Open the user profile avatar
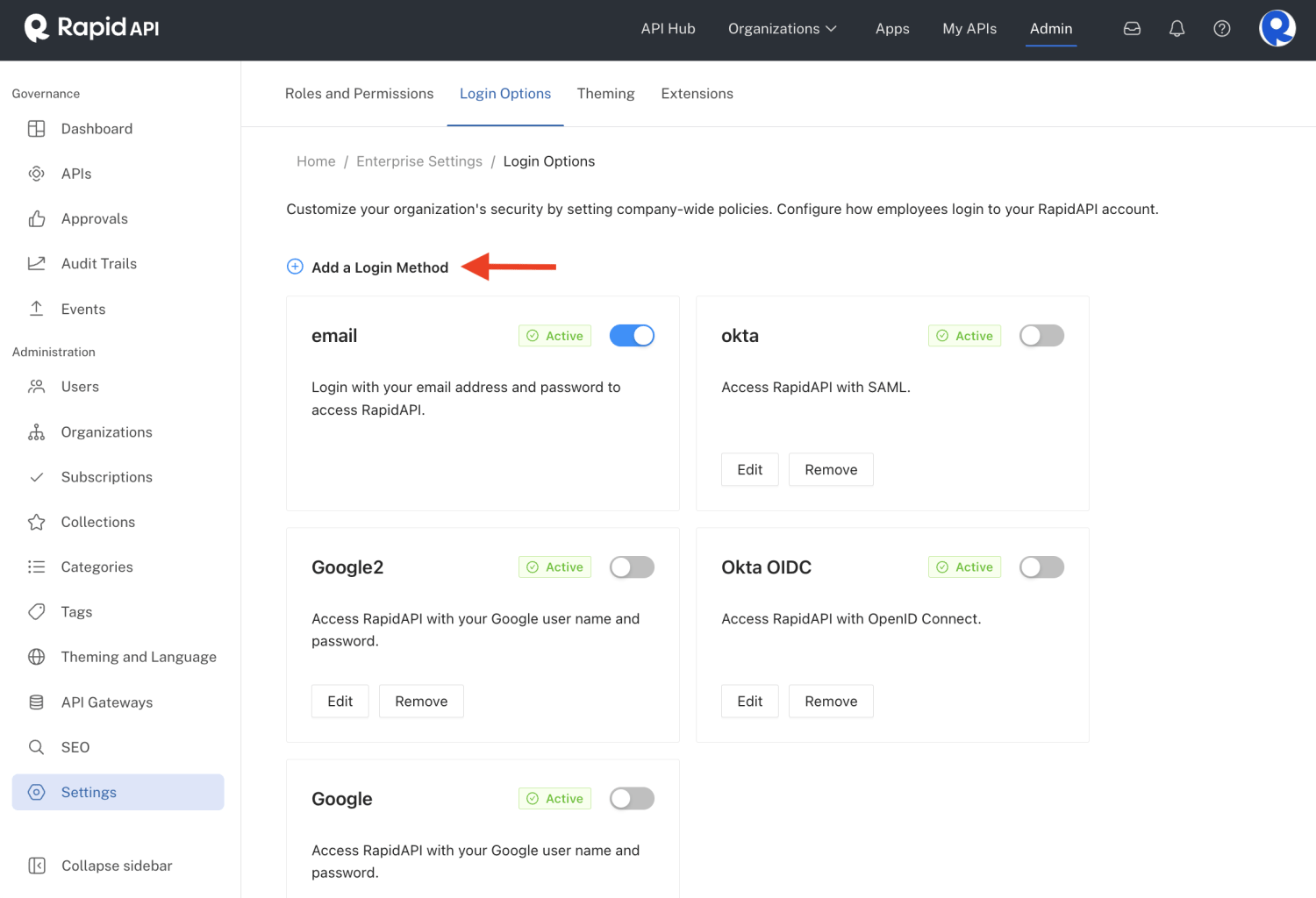Screen dimensions: 1316x898 point(1277,28)
